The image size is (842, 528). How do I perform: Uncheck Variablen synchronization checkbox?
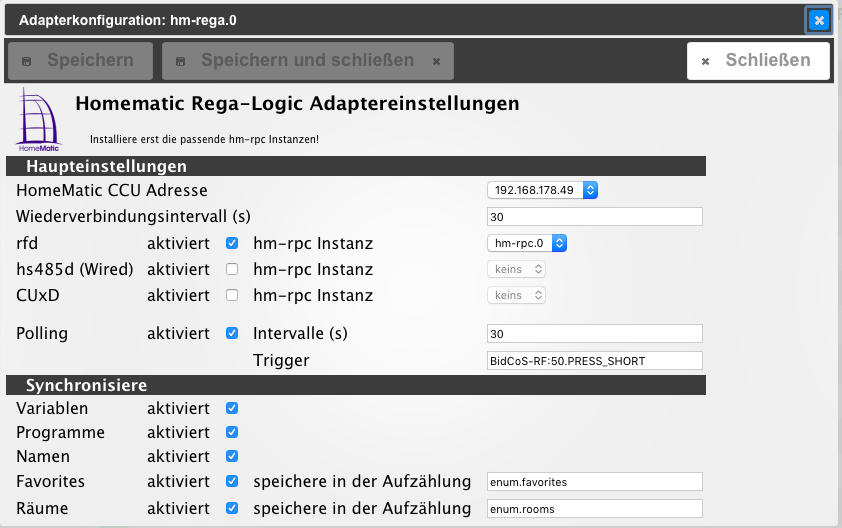232,408
